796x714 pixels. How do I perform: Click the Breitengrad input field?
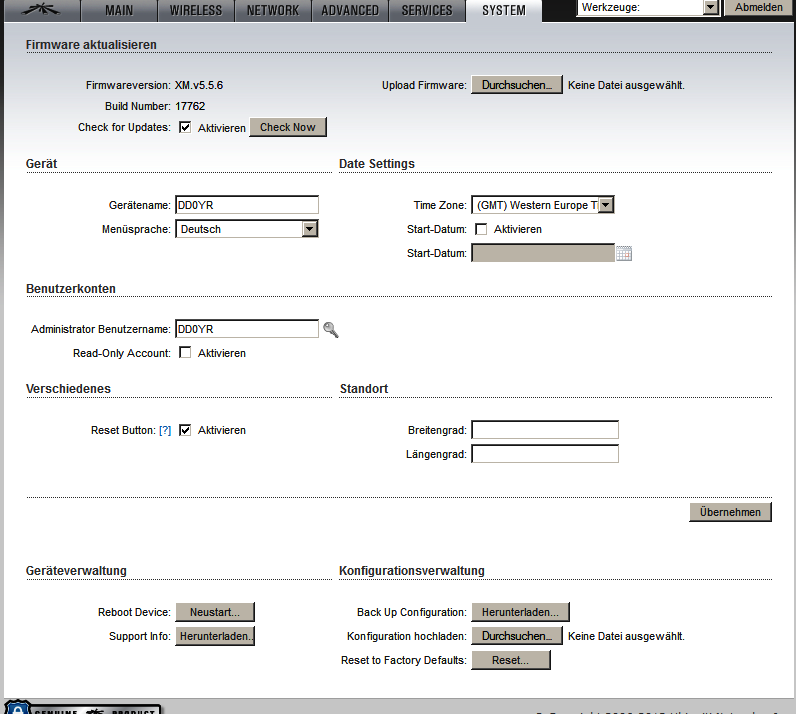pos(545,430)
